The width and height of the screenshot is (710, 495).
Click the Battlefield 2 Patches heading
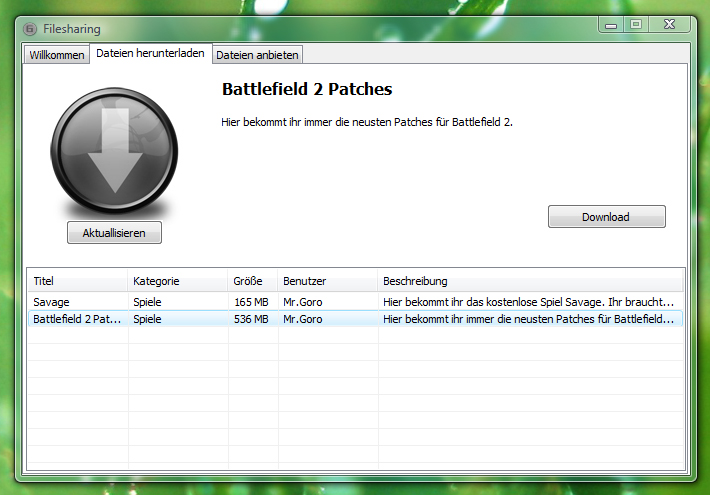307,89
